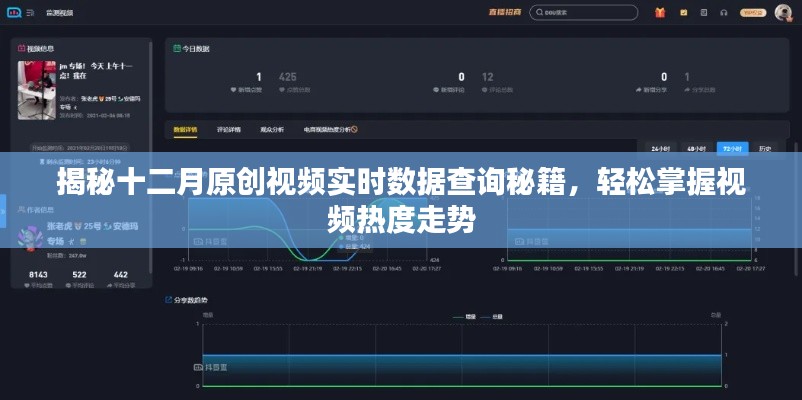Image resolution: width=802 pixels, height=400 pixels.
Task: Switch to the 数据详情 tab
Action: click(x=186, y=129)
